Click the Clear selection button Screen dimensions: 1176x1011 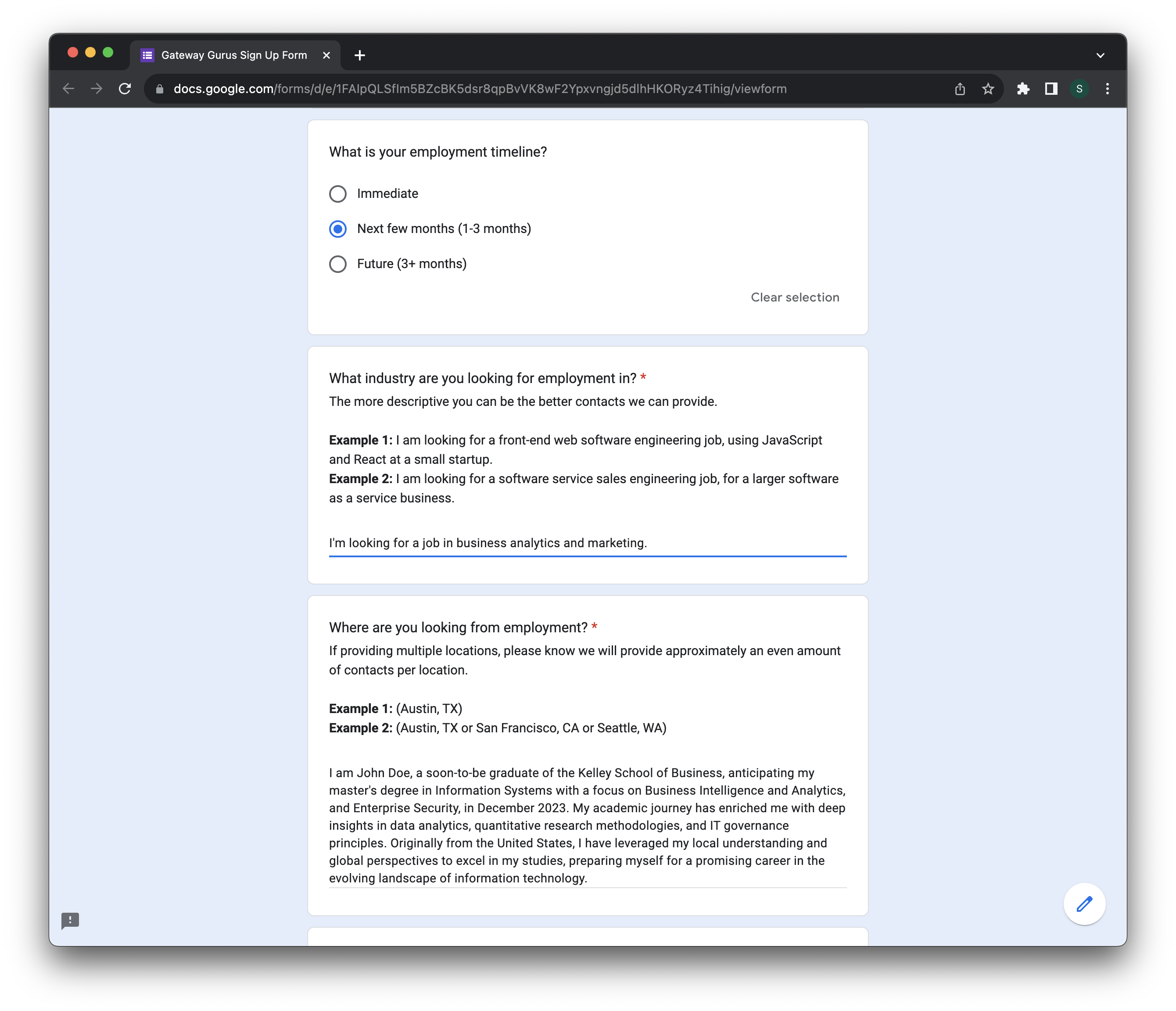tap(795, 298)
